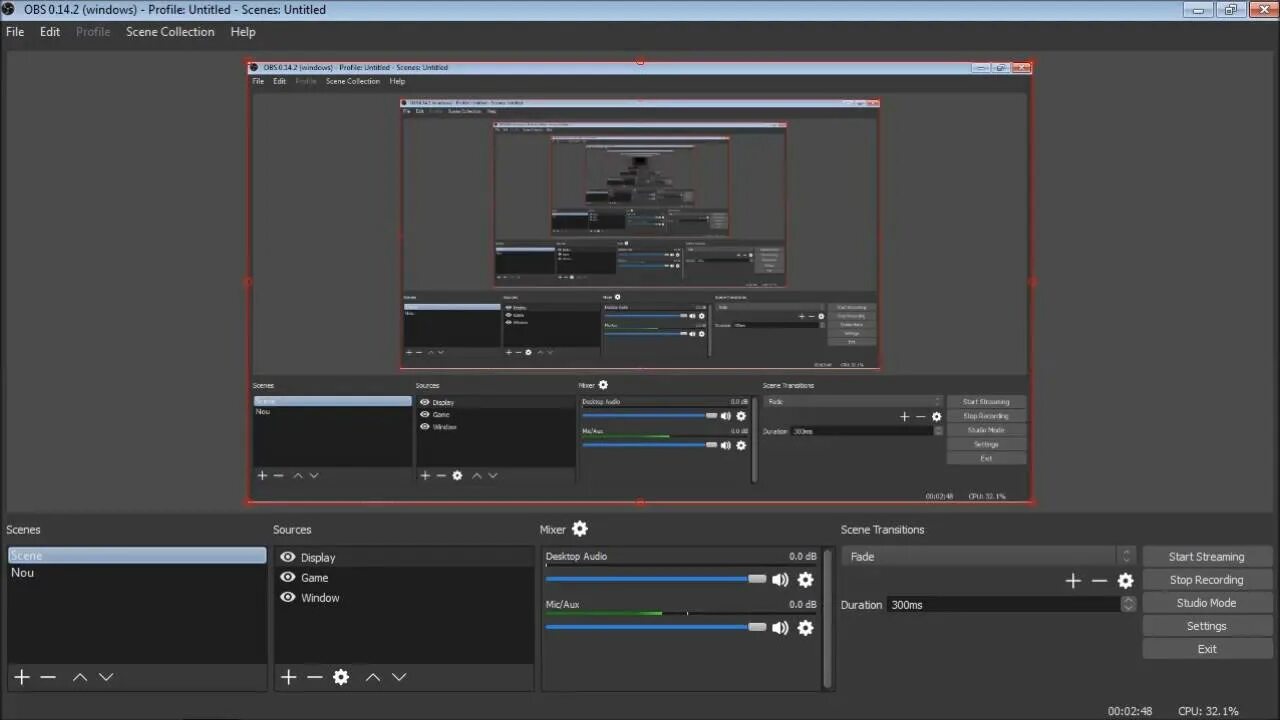Open the Help menu
The width and height of the screenshot is (1280, 720).
[x=243, y=31]
